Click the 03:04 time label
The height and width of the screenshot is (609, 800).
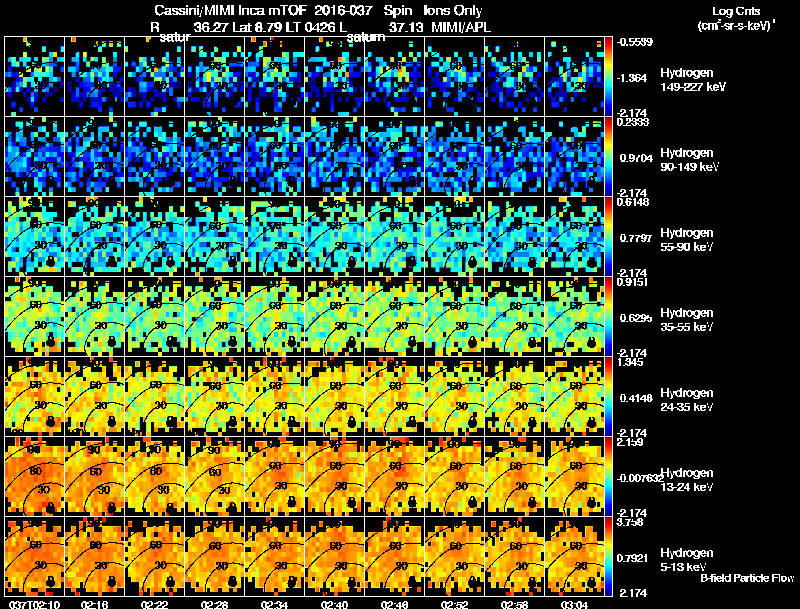point(574,605)
